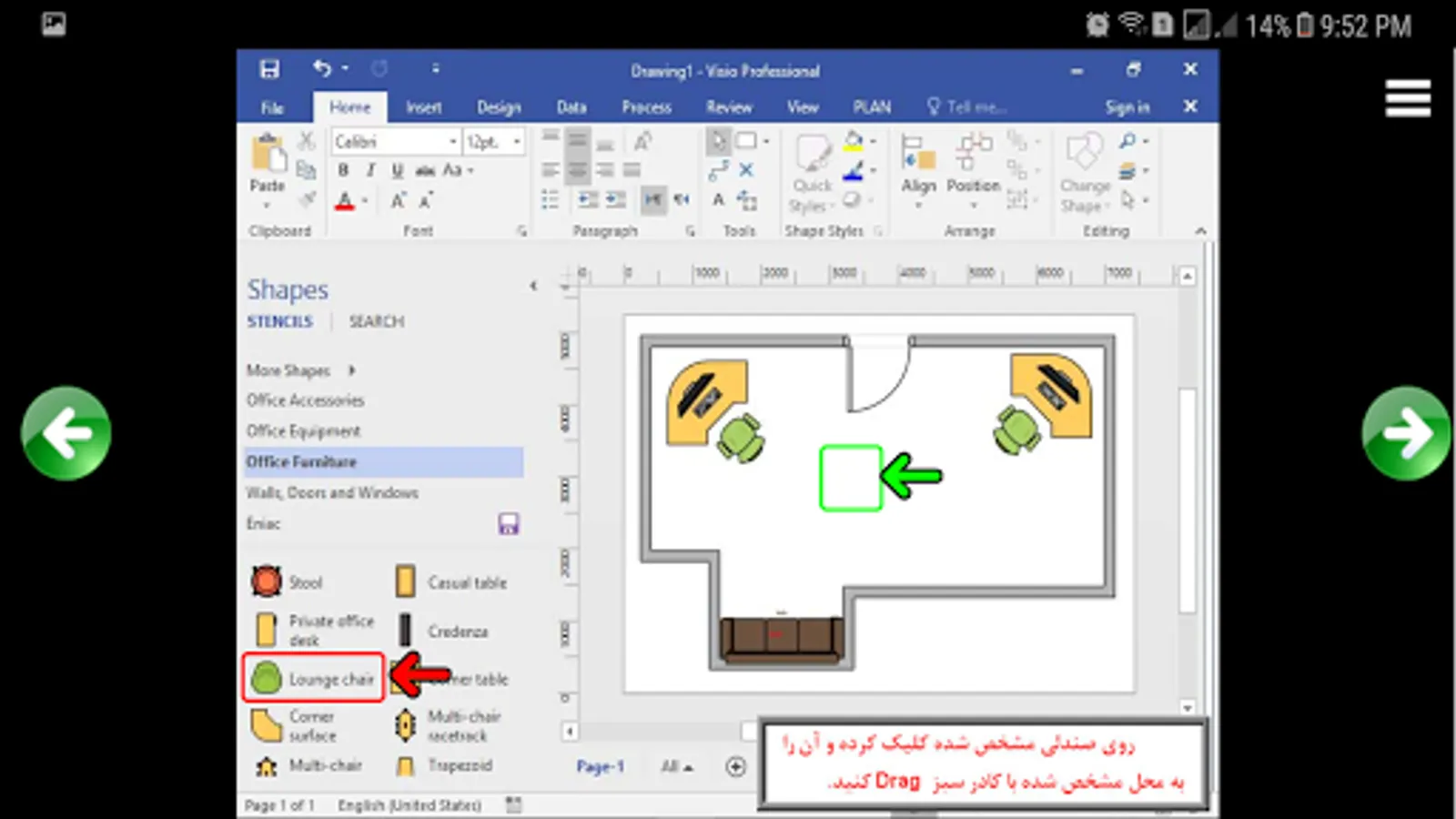Click the Decrease Font Size icon
Image resolution: width=1456 pixels, height=819 pixels.
pos(425,200)
